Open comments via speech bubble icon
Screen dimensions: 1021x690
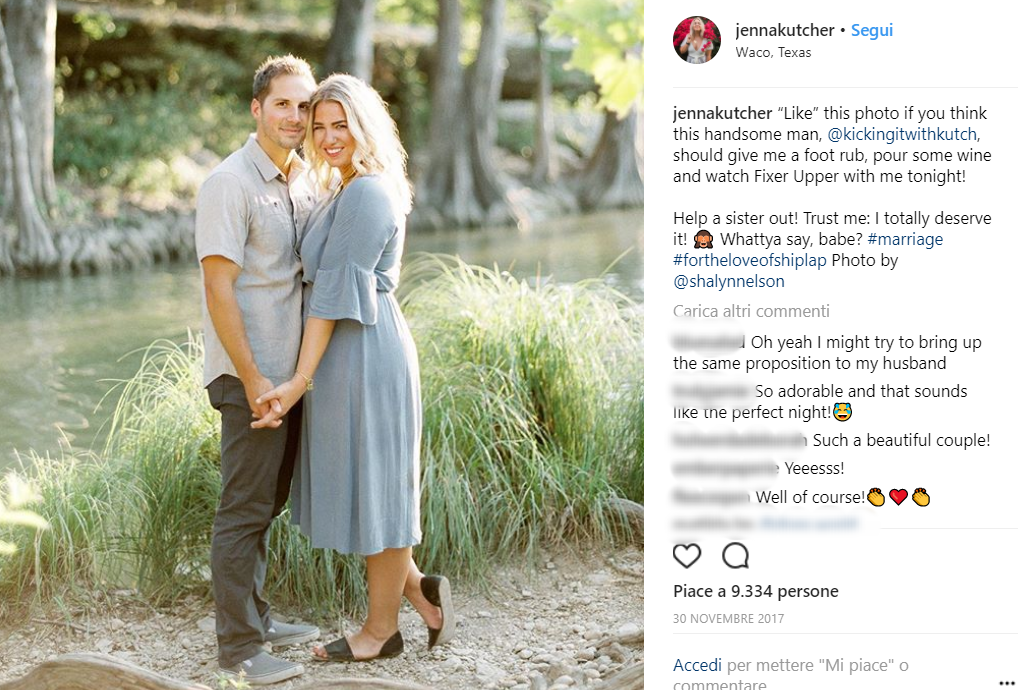[735, 556]
